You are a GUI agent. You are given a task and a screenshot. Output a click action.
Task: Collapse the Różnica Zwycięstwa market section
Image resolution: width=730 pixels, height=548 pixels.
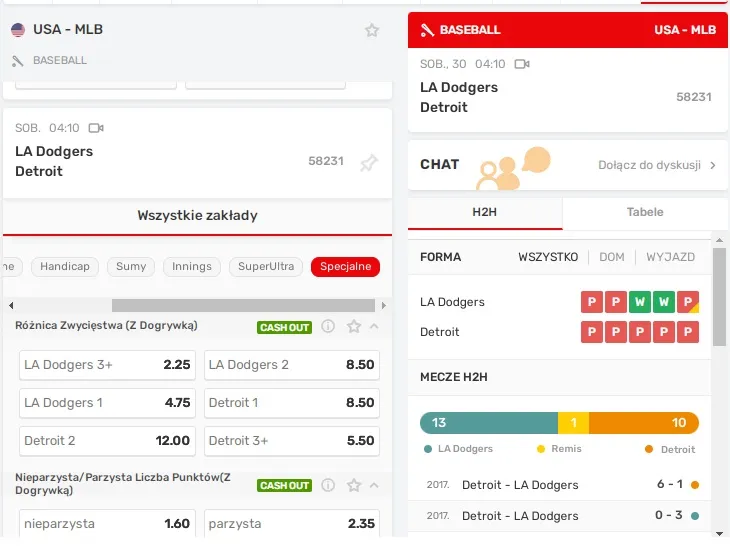click(x=374, y=326)
